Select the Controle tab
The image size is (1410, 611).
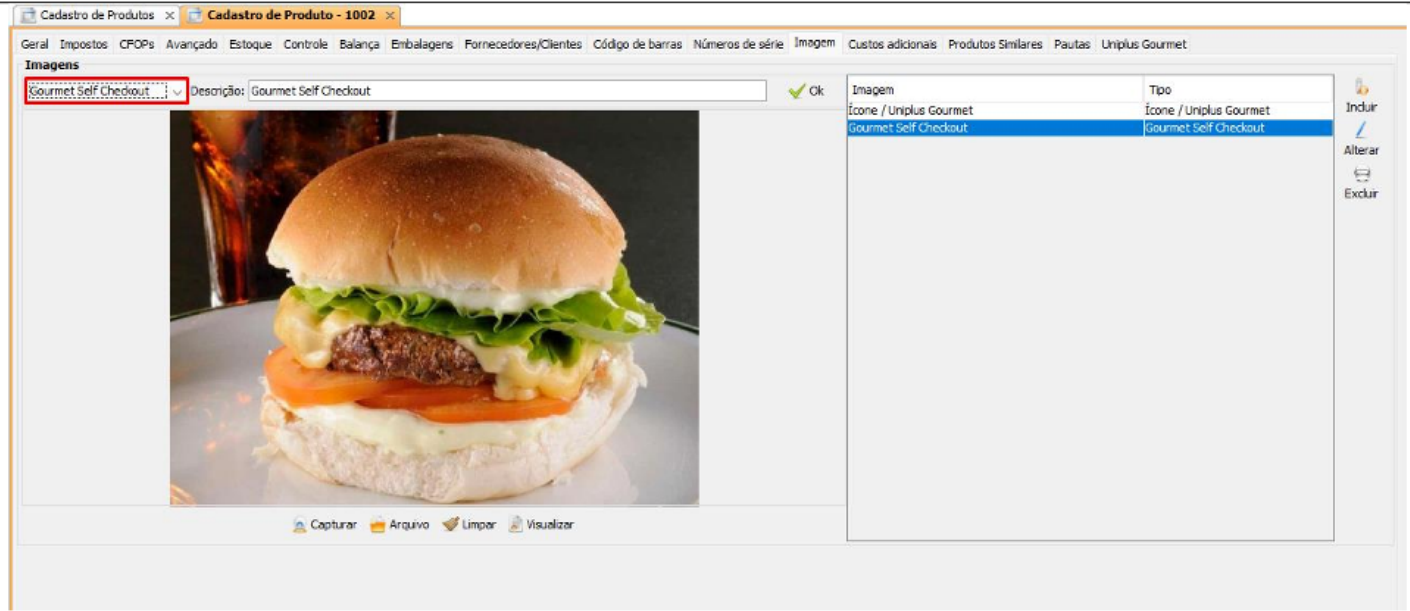point(305,45)
